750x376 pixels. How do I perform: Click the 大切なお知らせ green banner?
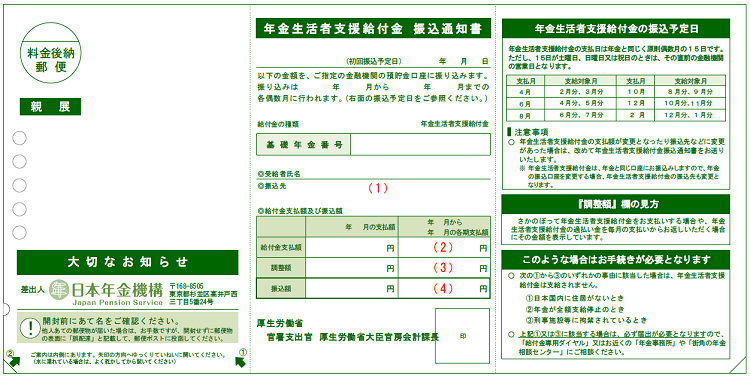(128, 262)
